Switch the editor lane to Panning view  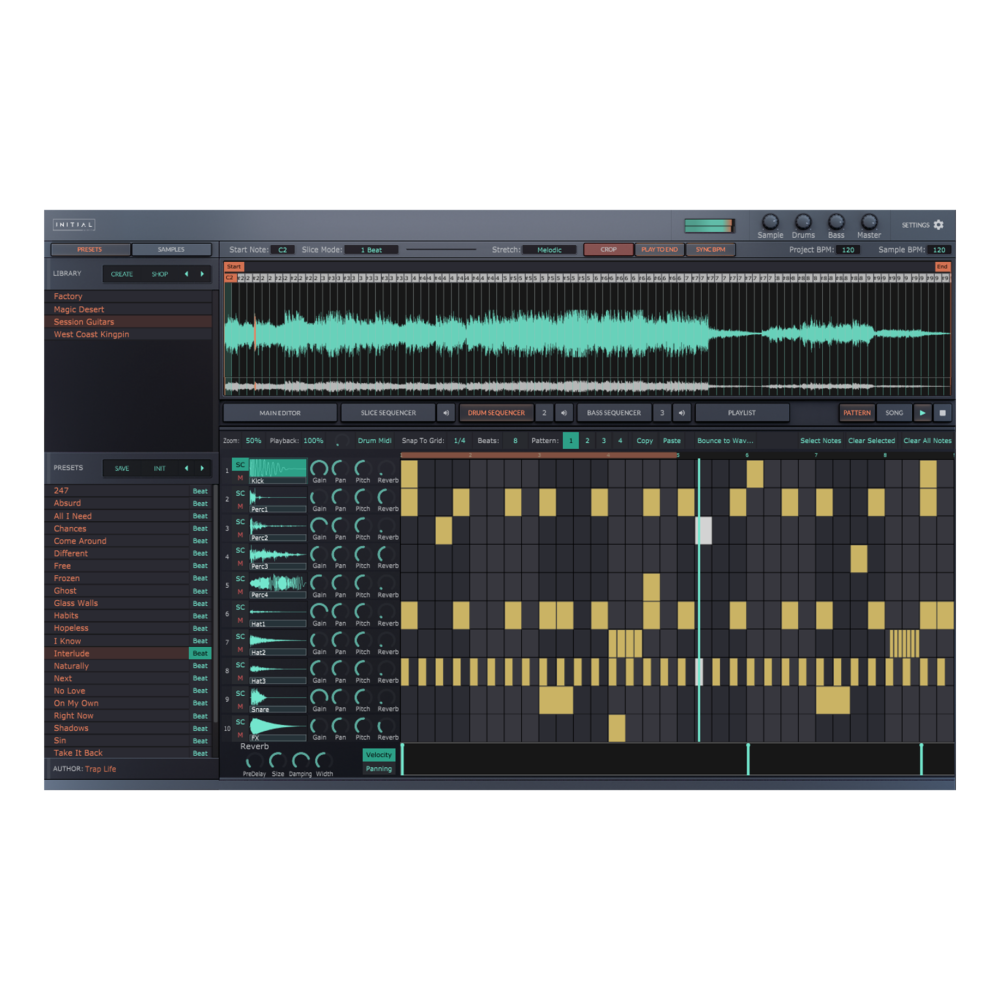coord(379,768)
